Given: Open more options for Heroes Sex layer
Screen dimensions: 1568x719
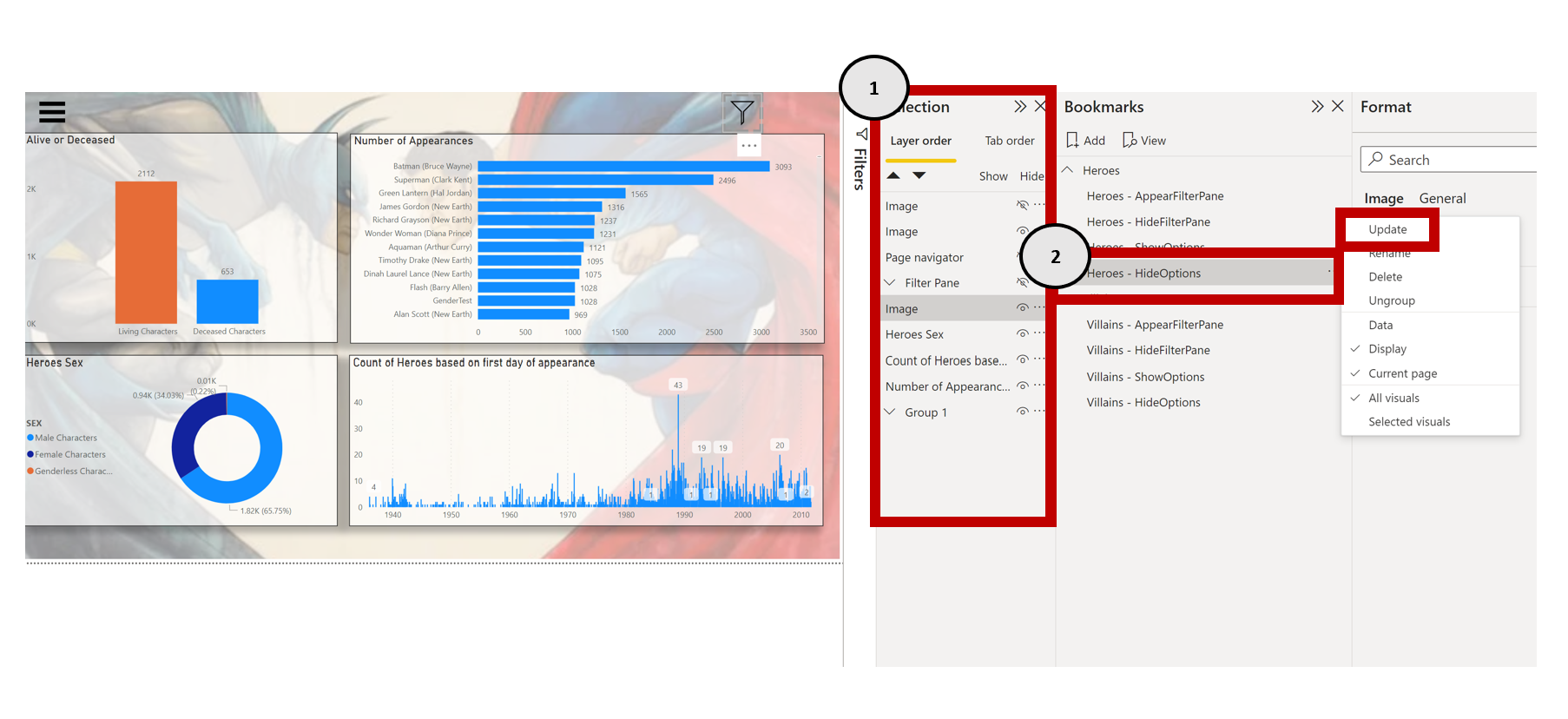Looking at the screenshot, I should point(1039,333).
